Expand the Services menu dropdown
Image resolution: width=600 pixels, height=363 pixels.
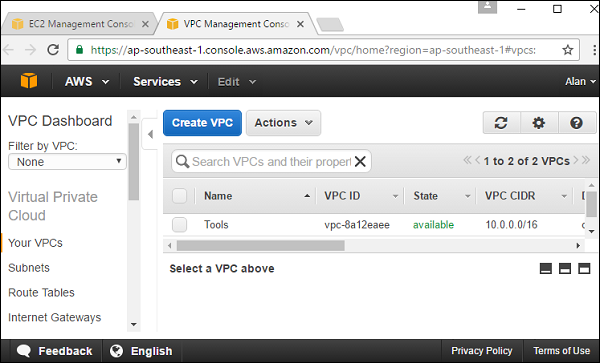pyautogui.click(x=165, y=81)
